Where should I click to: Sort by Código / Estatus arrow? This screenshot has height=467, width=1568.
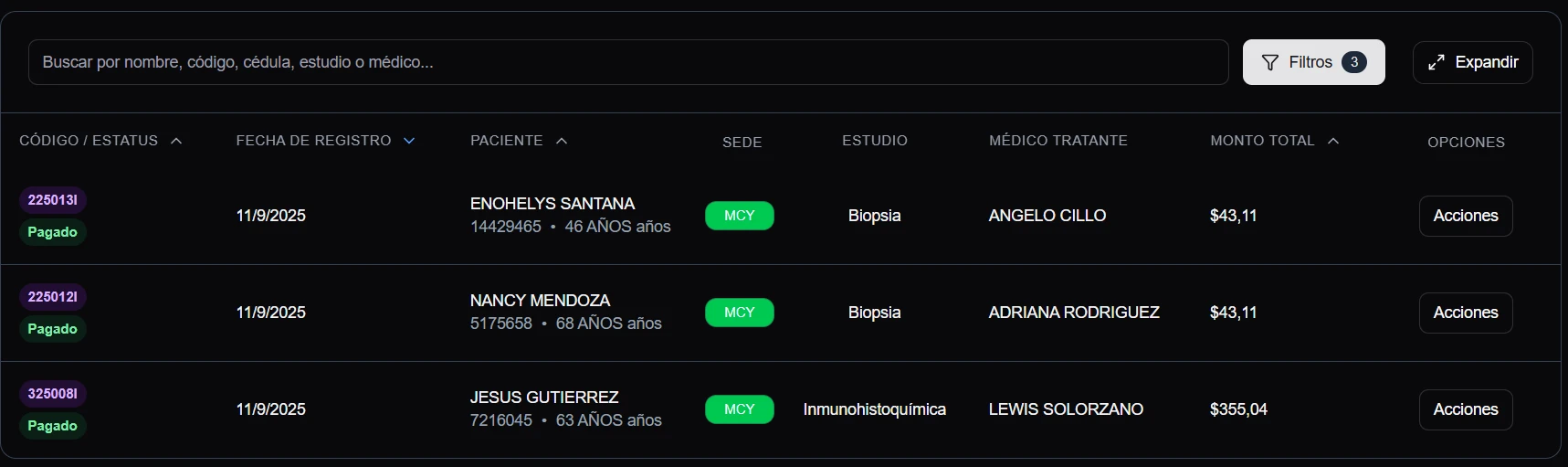(x=176, y=141)
